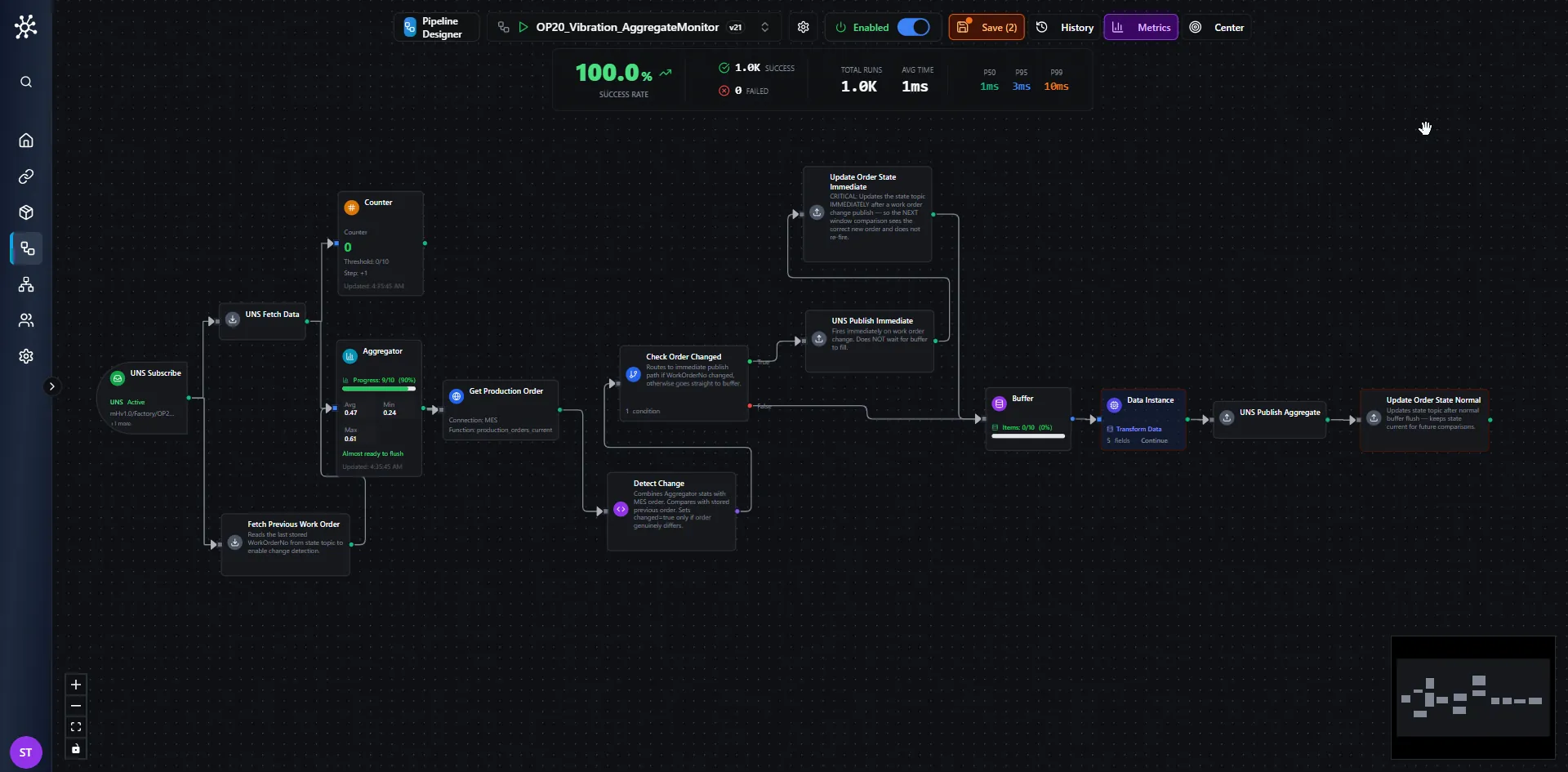Click the Center button
The image size is (1568, 772).
(1216, 27)
